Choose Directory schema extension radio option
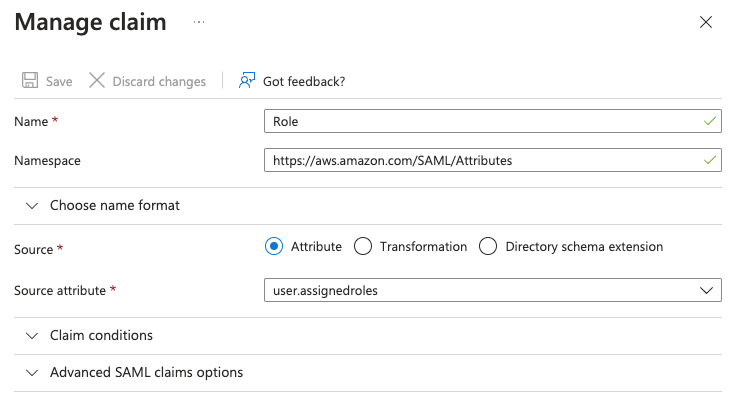735x410 pixels. (488, 246)
